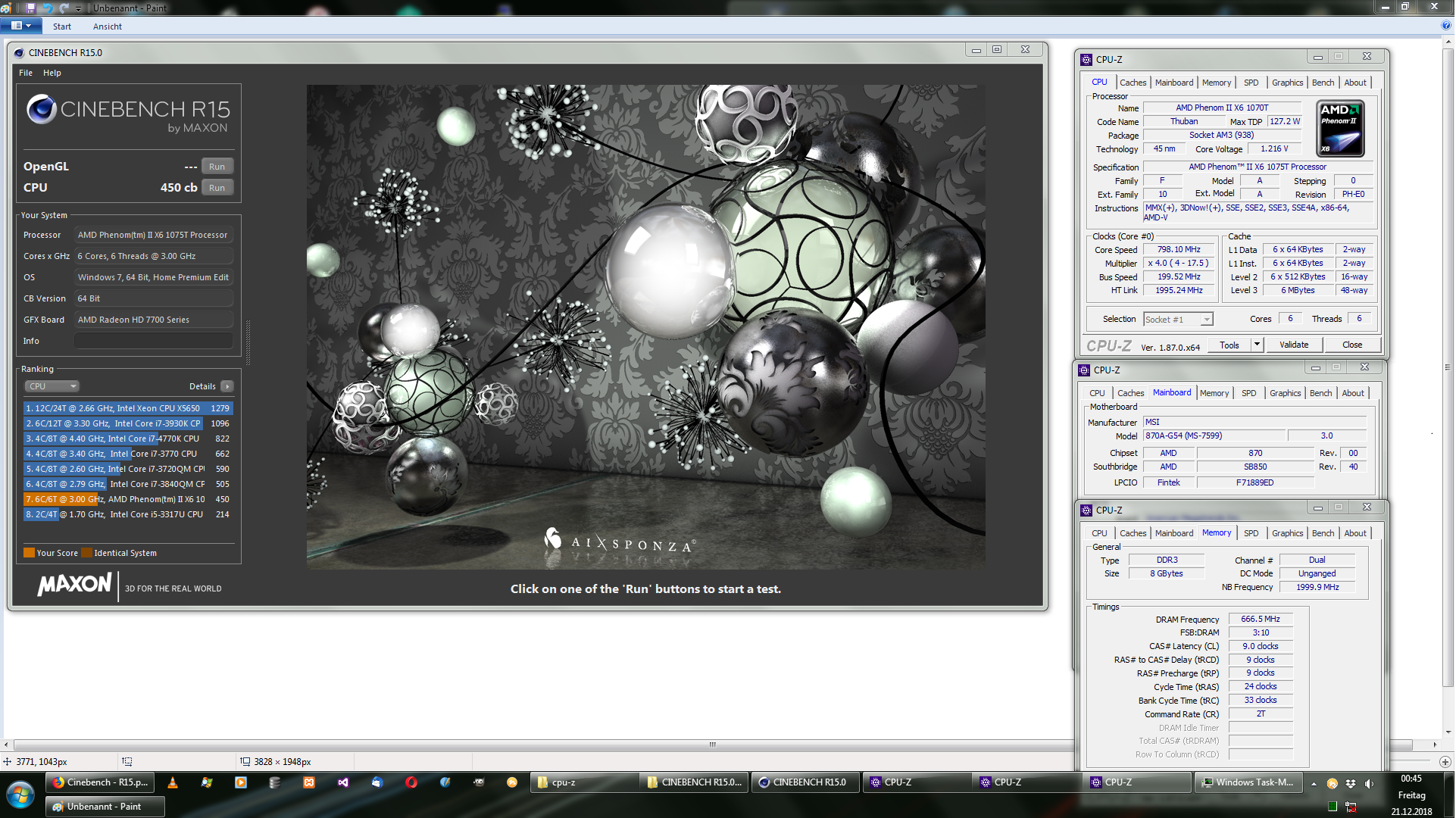Image resolution: width=1456 pixels, height=818 pixels.
Task: Click the AMD Phenom II processor logo
Action: tap(1339, 129)
